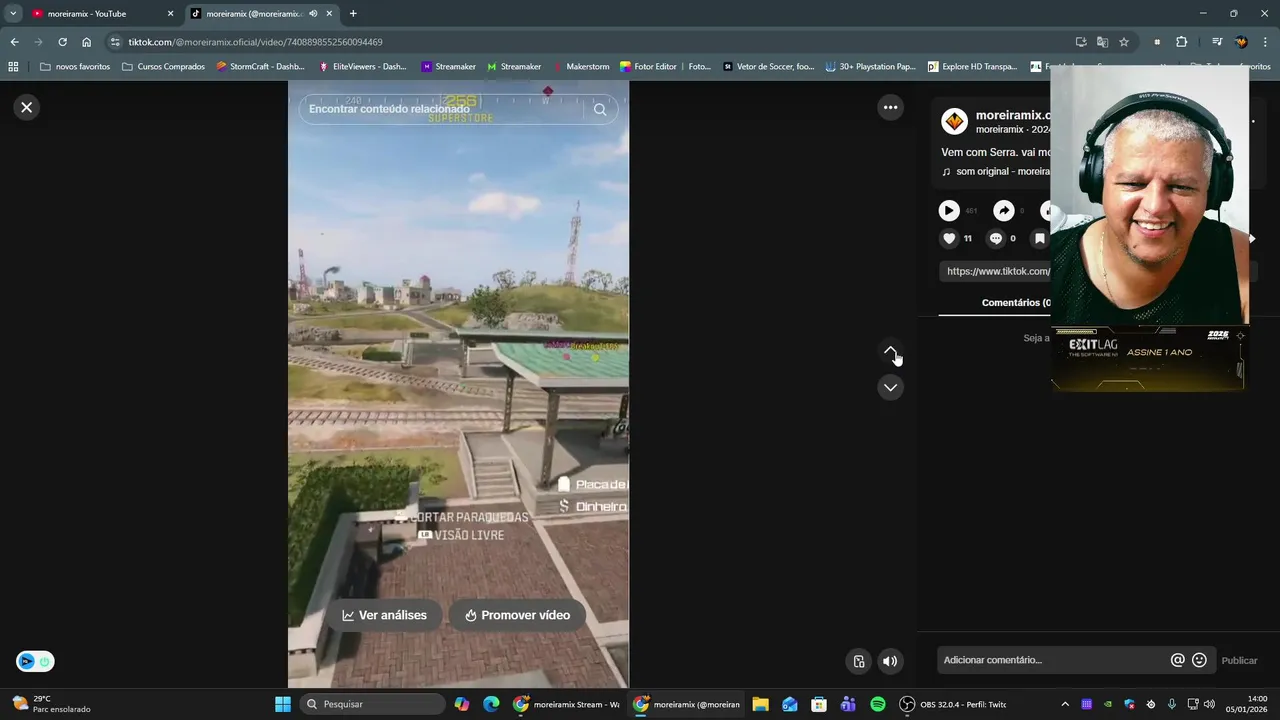Open Microsoft Store from the taskbar
The height and width of the screenshot is (720, 1280).
[819, 704]
